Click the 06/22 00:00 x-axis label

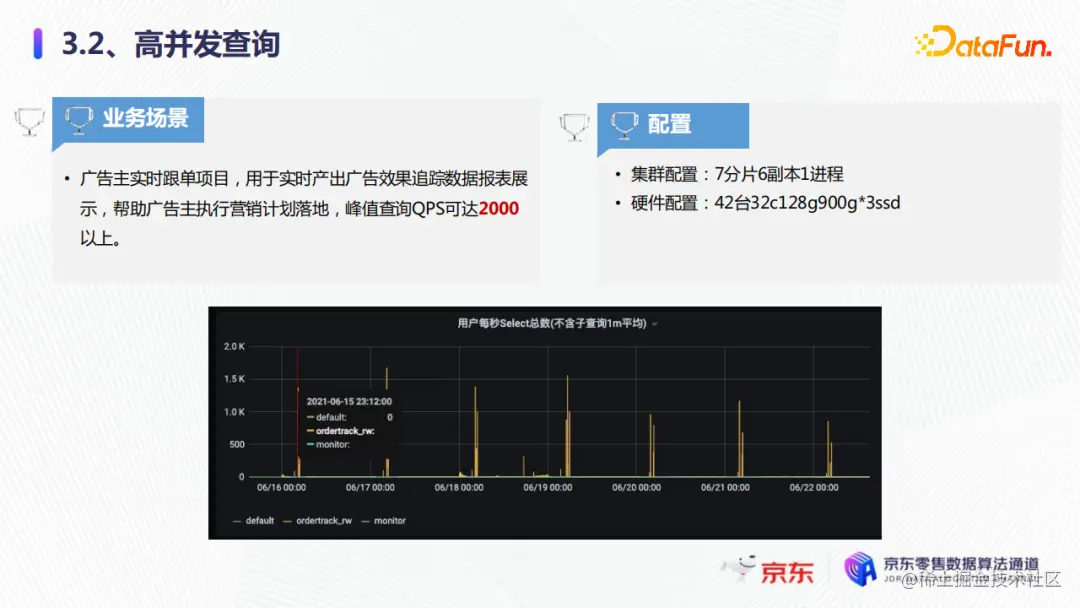pyautogui.click(x=814, y=488)
